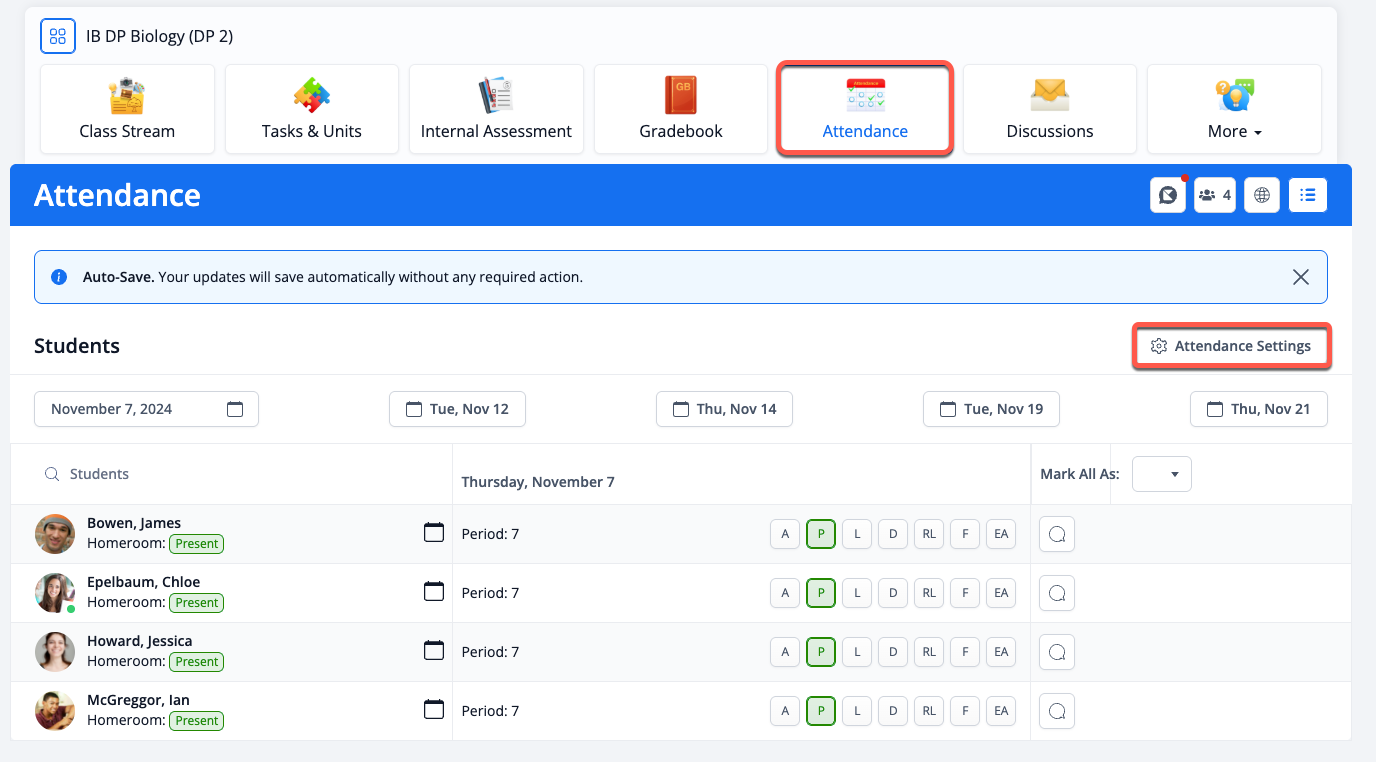Viewport: 1376px width, 762px height.
Task: Open the class members icon showing 4
Action: (1214, 196)
